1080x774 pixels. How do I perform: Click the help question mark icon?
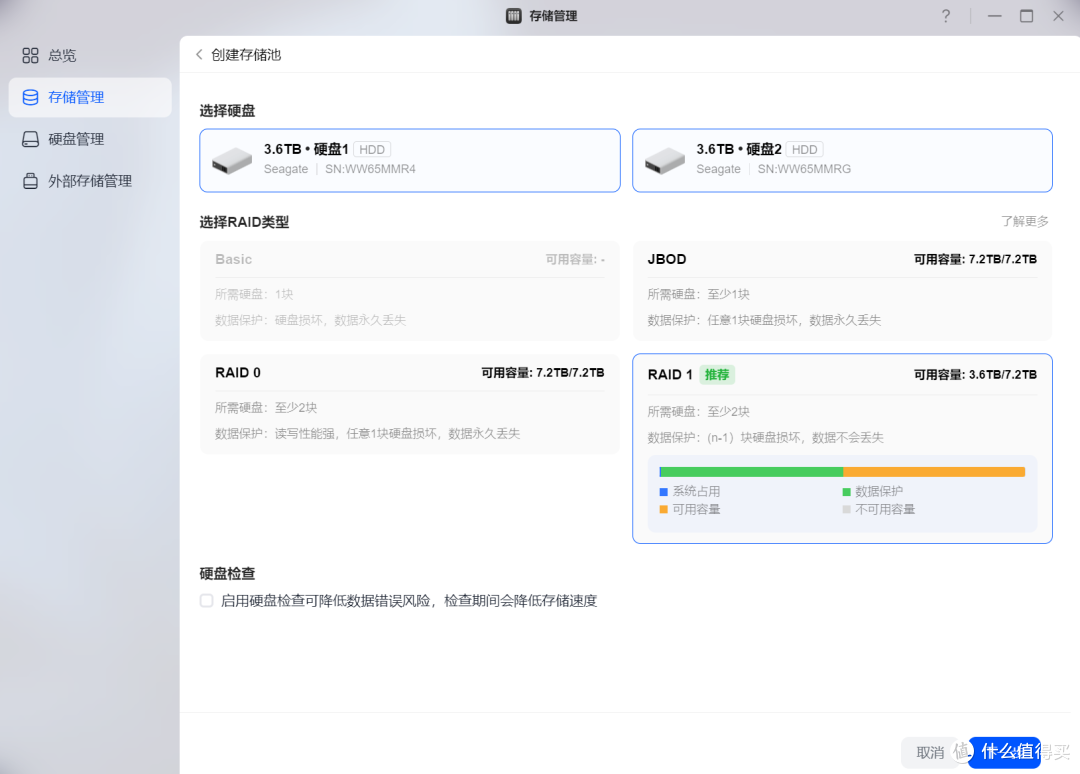[946, 16]
